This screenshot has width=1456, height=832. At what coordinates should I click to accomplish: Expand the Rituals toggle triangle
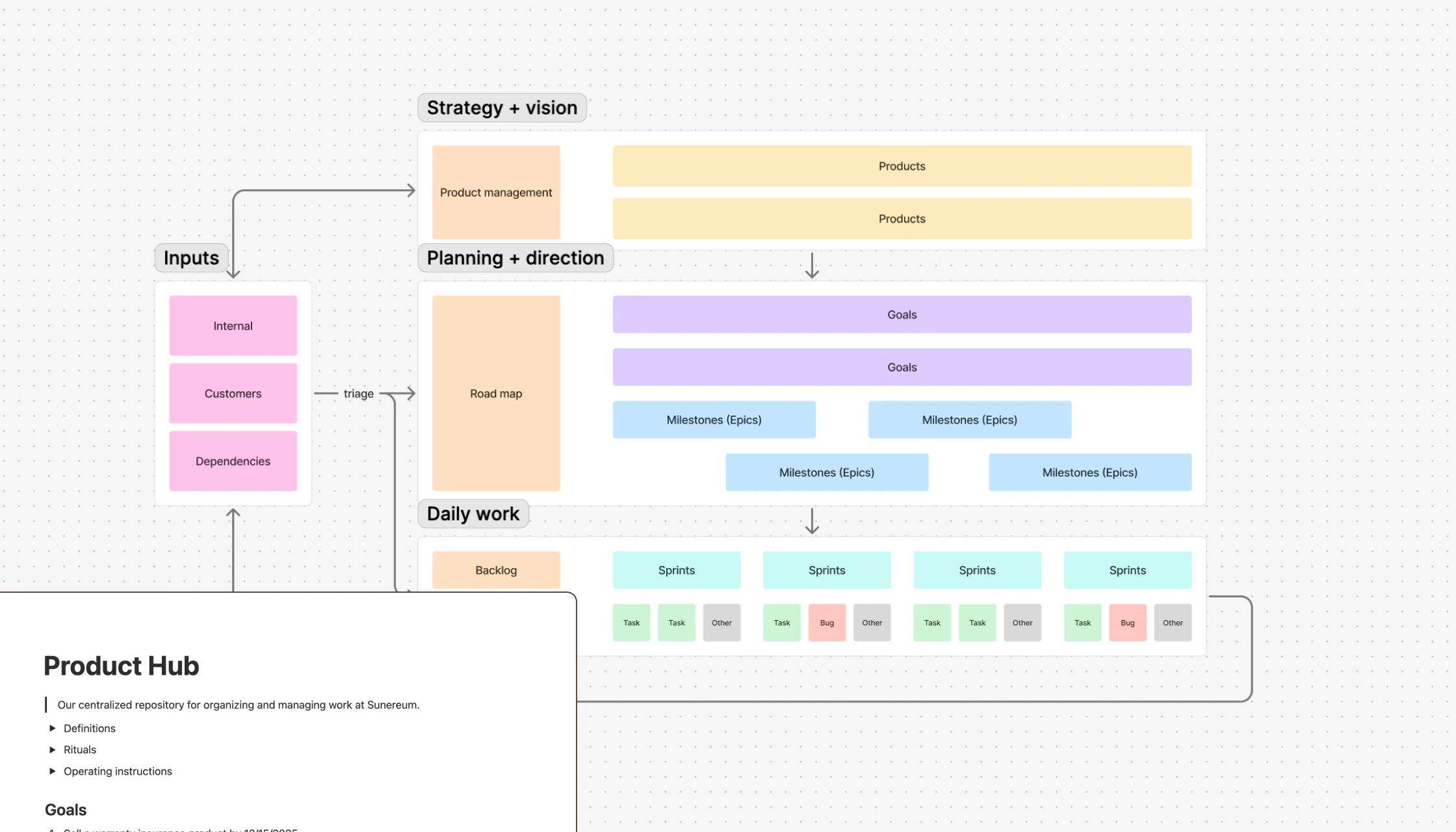[x=53, y=749]
